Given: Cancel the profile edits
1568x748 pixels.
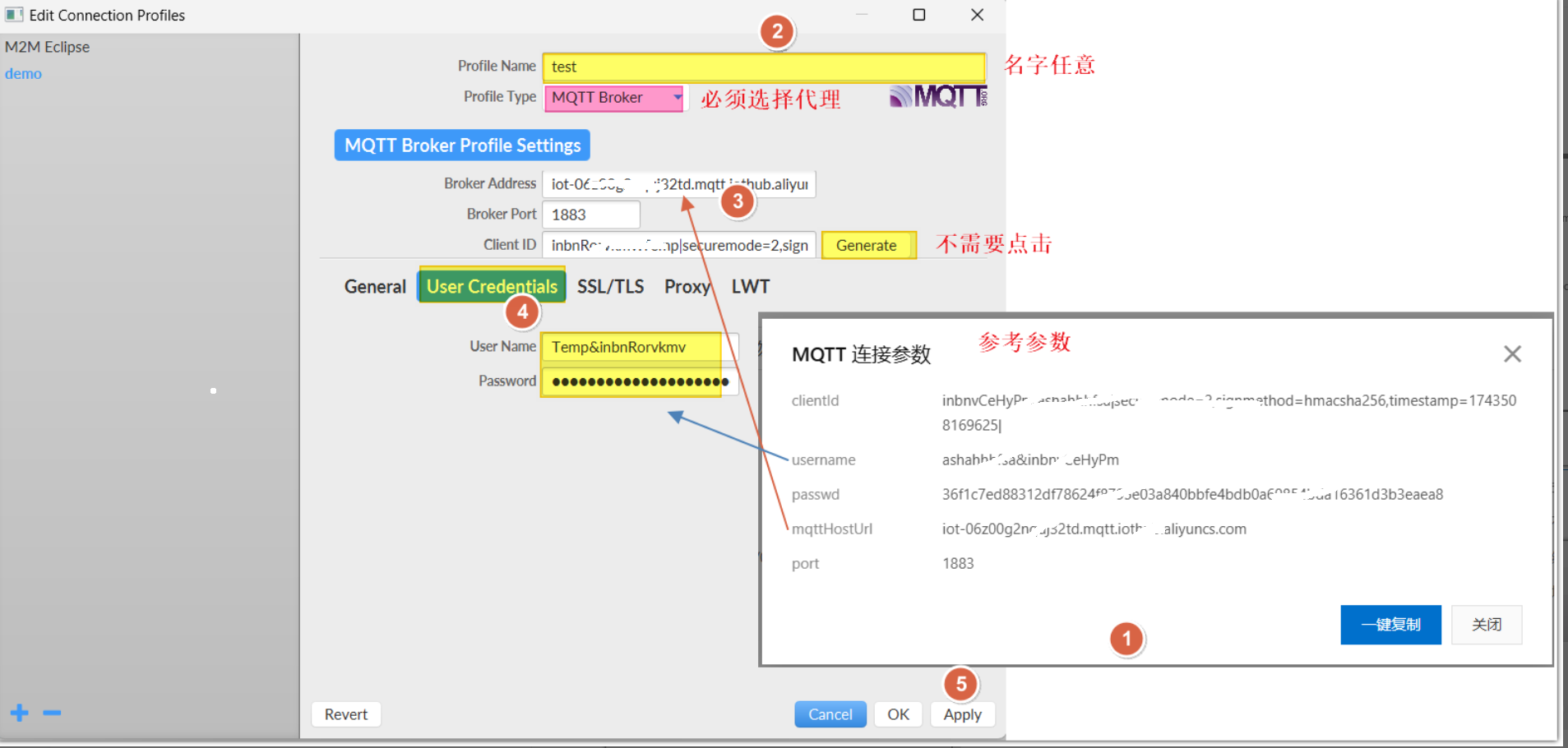Looking at the screenshot, I should pyautogui.click(x=830, y=713).
